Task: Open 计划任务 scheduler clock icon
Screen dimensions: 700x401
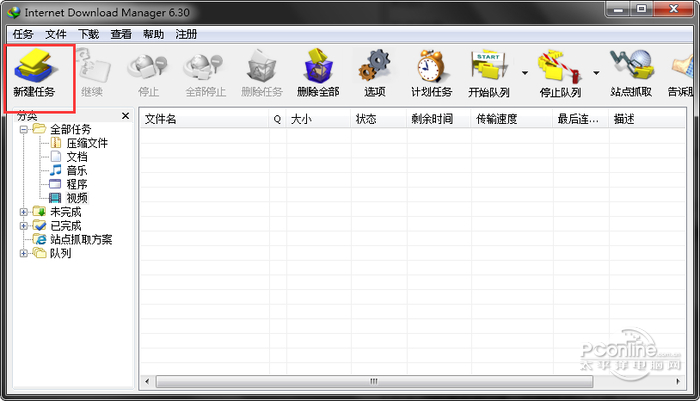Action: point(431,66)
